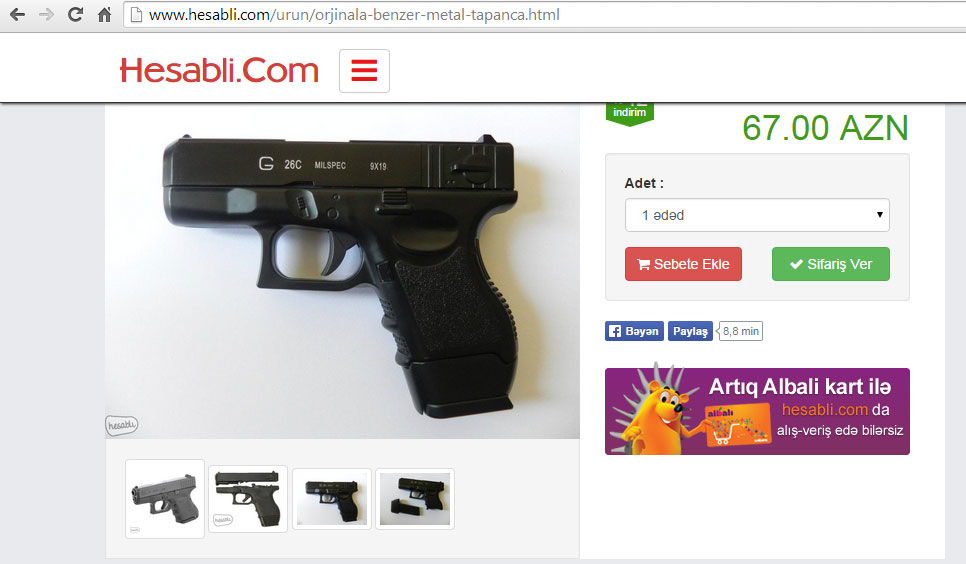
Task: Select the third pistol thumbnail
Action: coord(331,499)
